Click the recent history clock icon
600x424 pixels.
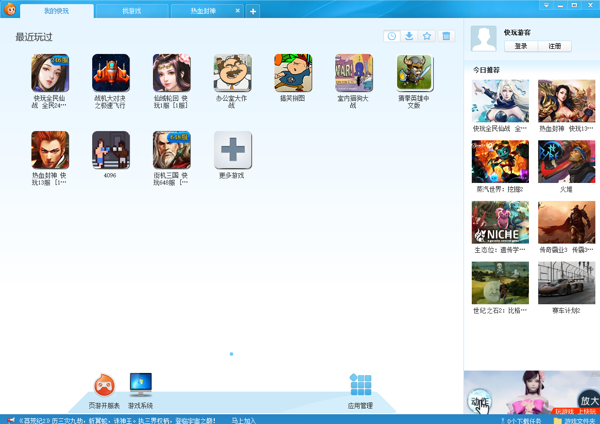click(392, 37)
